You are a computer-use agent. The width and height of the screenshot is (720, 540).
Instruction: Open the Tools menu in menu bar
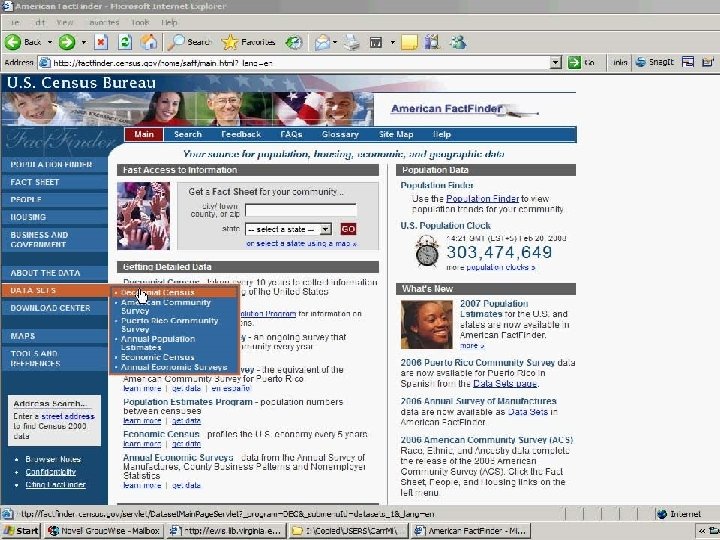click(140, 22)
